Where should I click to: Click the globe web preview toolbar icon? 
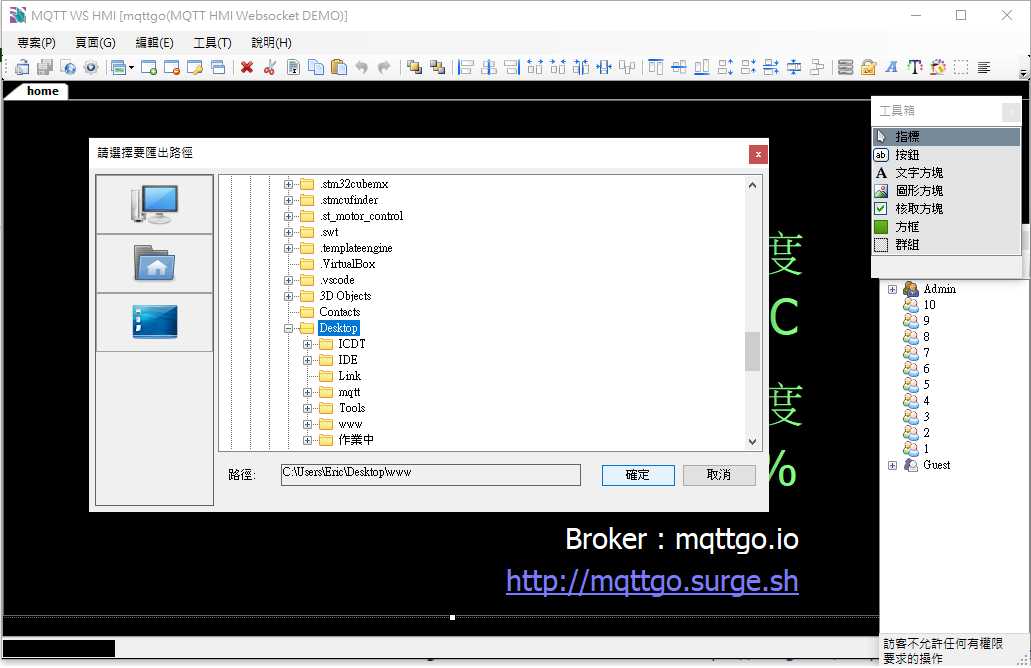point(68,67)
